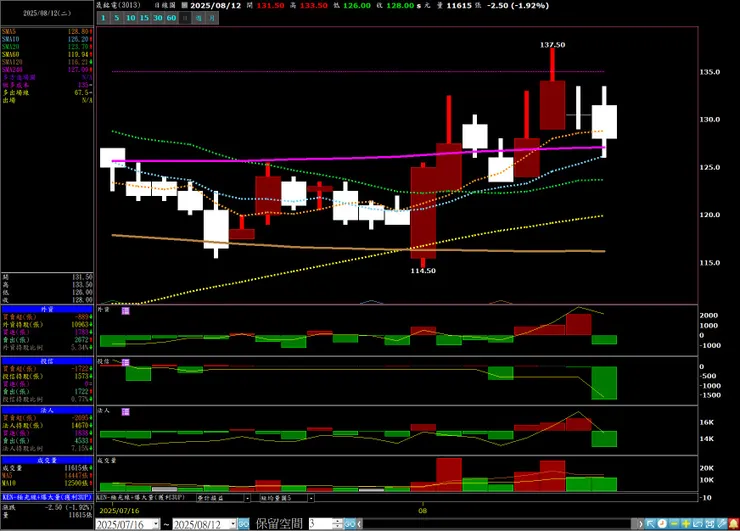The width and height of the screenshot is (740, 531).
Task: Select the cursor arrow tool icon
Action: click(650, 524)
